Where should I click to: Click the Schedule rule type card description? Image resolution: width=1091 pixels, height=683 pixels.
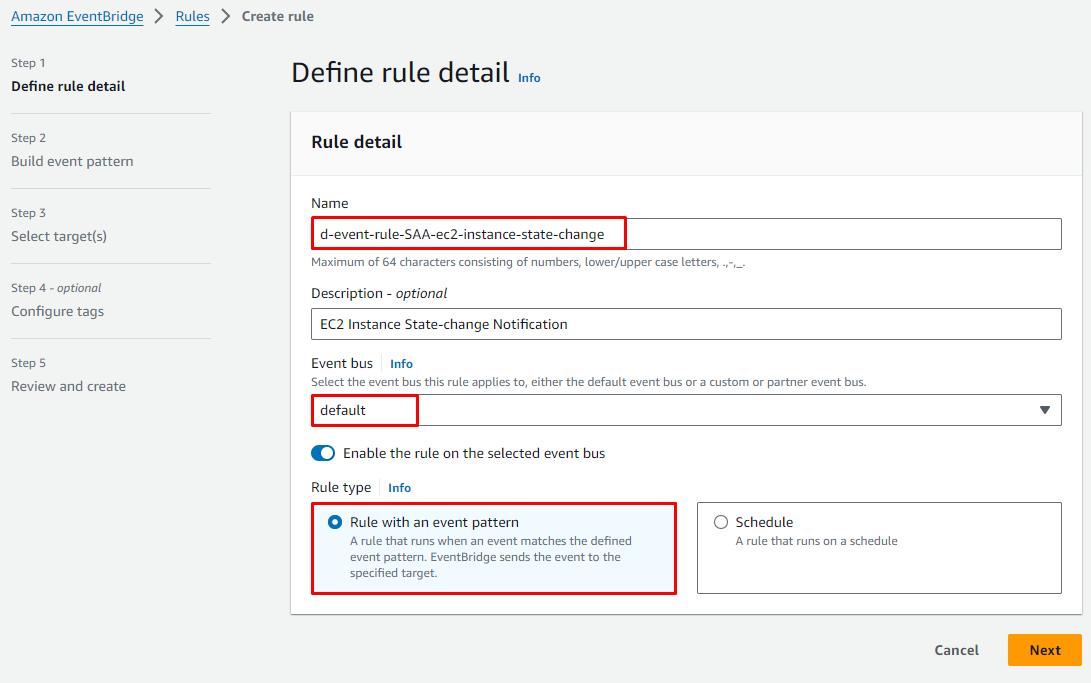[816, 541]
